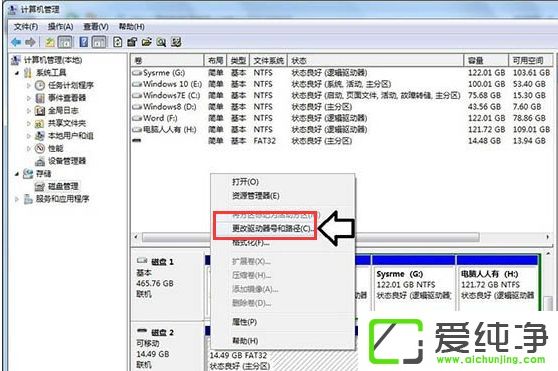Choose 属性(P) from the context menu
The height and width of the screenshot is (371, 558).
coord(244,322)
